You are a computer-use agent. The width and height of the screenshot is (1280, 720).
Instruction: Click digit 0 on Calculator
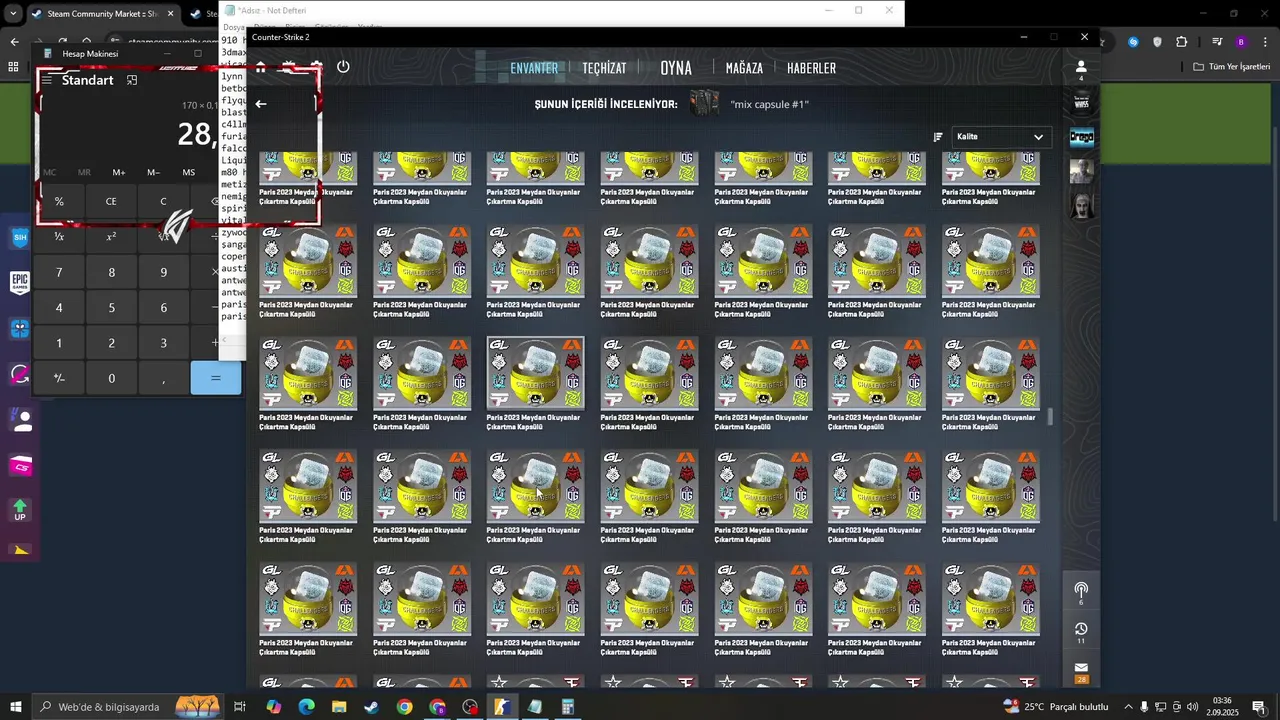coord(111,378)
